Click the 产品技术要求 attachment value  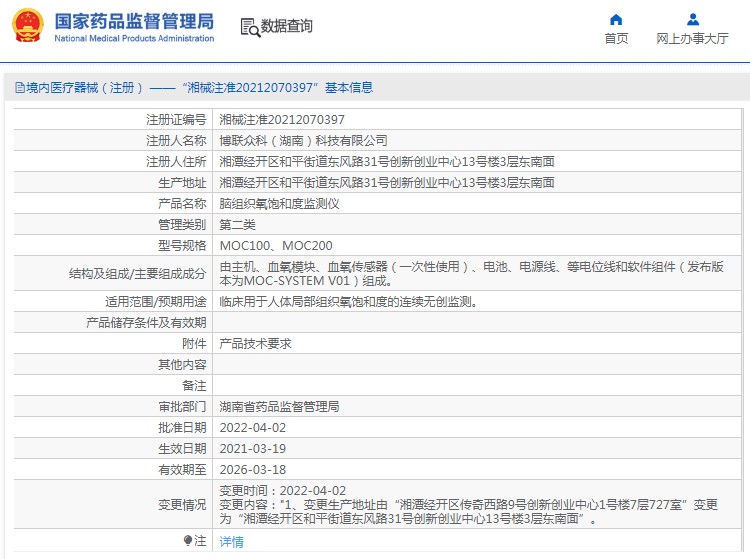point(255,344)
